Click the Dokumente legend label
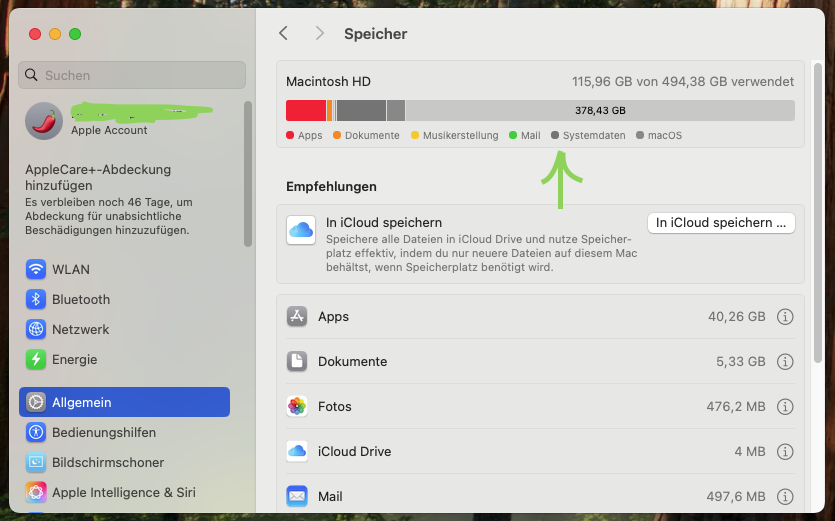835x521 pixels. pos(372,135)
